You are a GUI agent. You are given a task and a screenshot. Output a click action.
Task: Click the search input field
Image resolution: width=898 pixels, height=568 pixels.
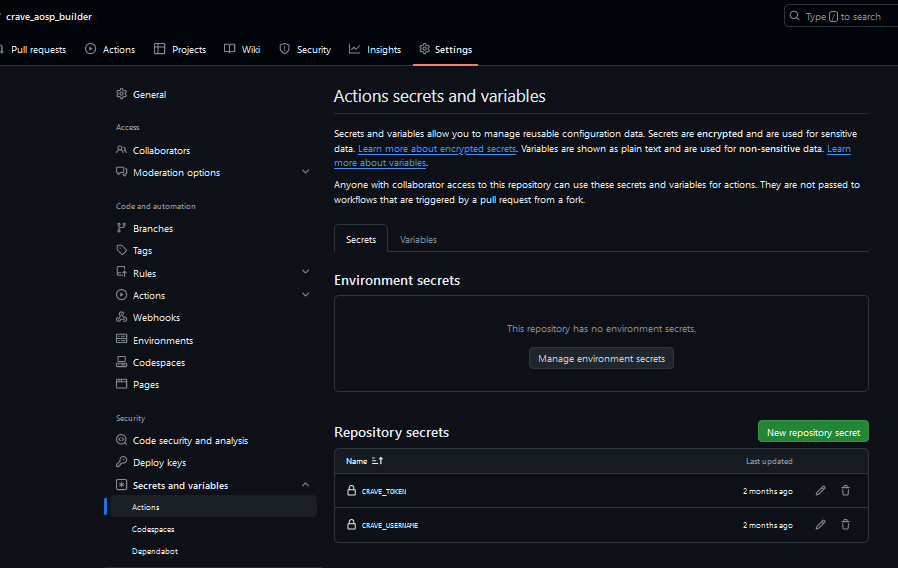841,16
